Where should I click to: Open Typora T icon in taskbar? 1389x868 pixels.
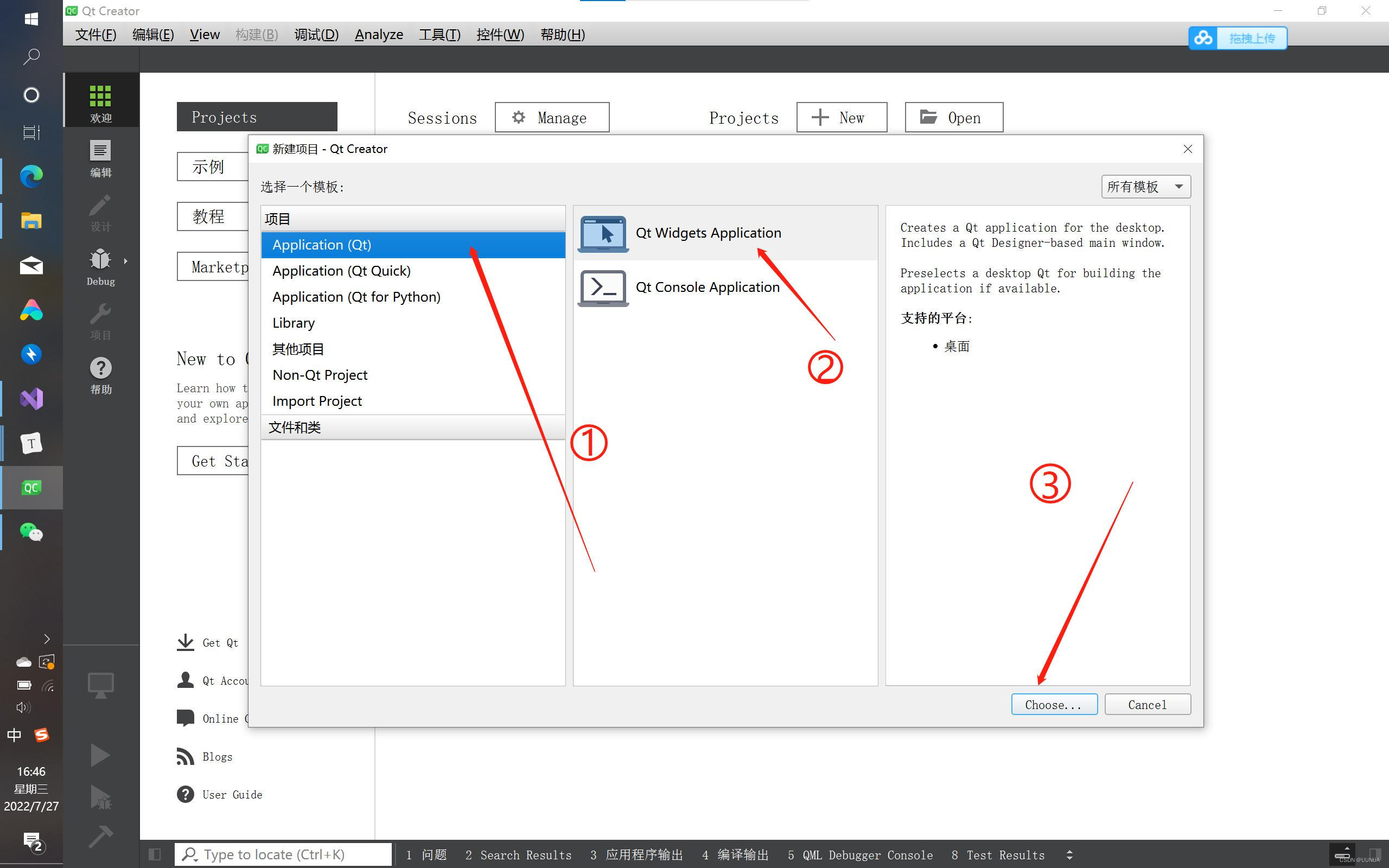pyautogui.click(x=31, y=443)
